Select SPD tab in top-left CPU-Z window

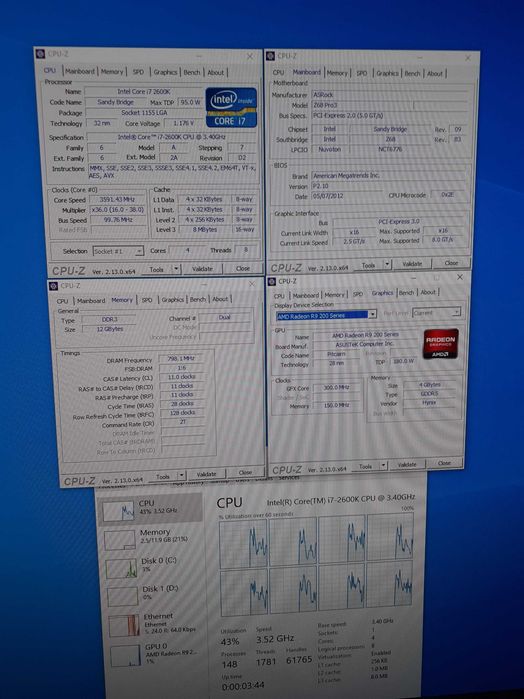[x=138, y=72]
